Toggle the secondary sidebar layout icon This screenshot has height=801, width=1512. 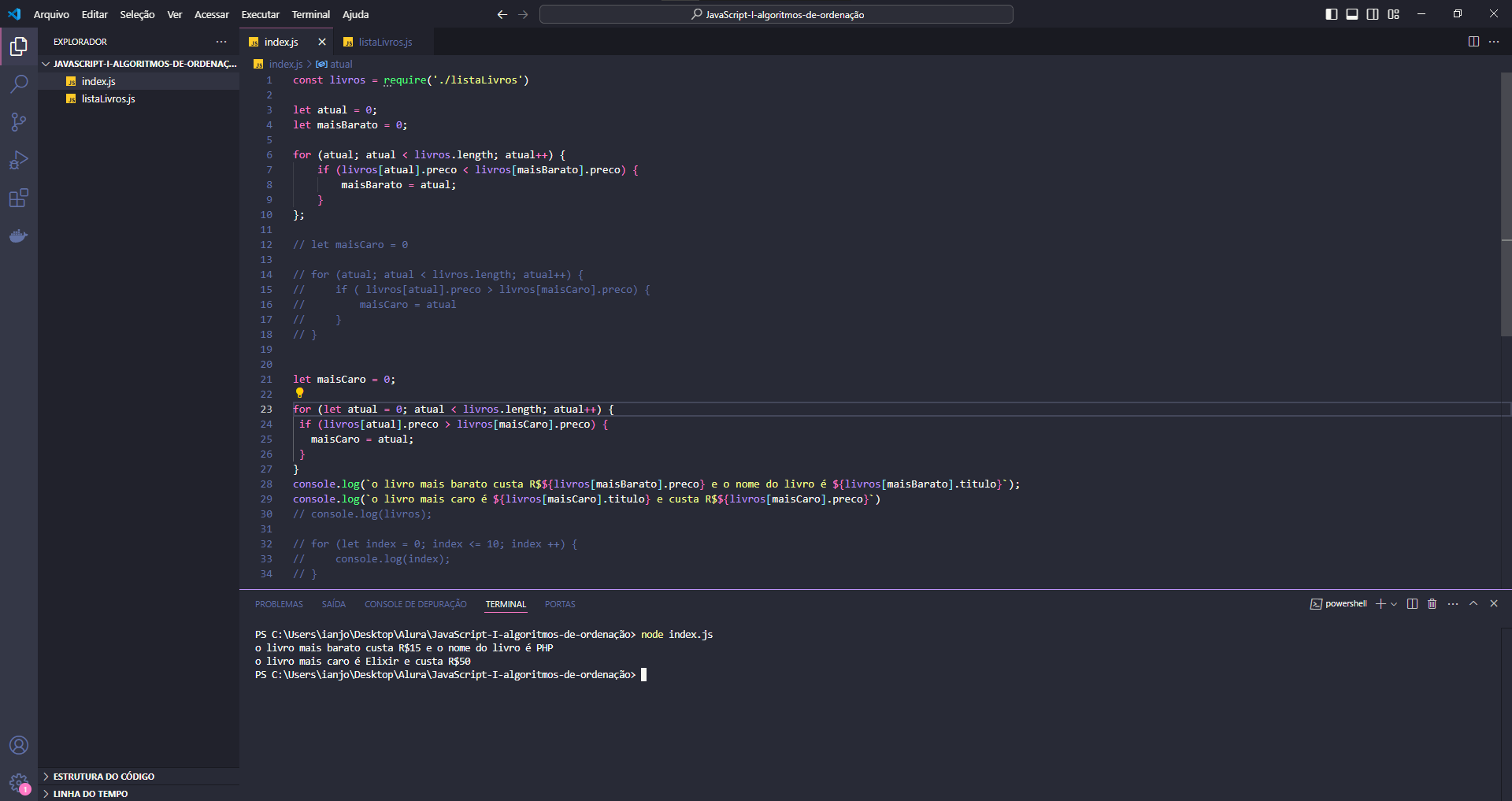[1373, 14]
